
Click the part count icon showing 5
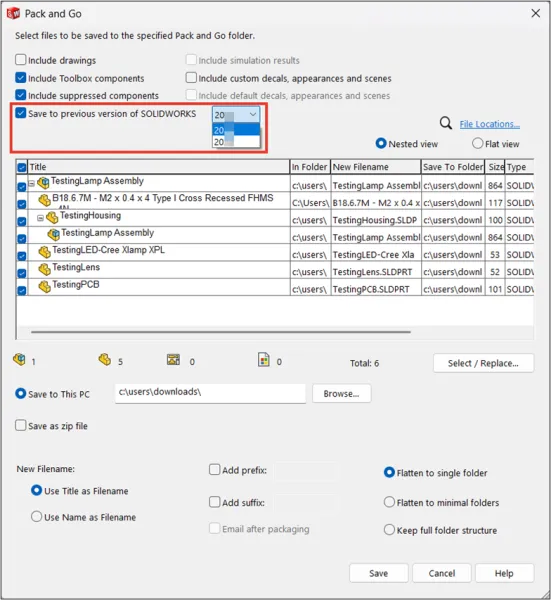pyautogui.click(x=104, y=359)
